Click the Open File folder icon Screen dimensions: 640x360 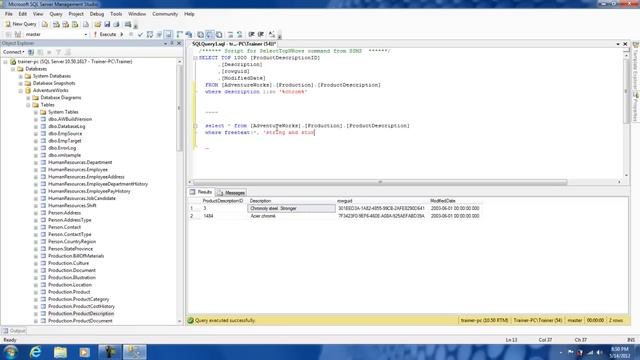click(x=98, y=24)
